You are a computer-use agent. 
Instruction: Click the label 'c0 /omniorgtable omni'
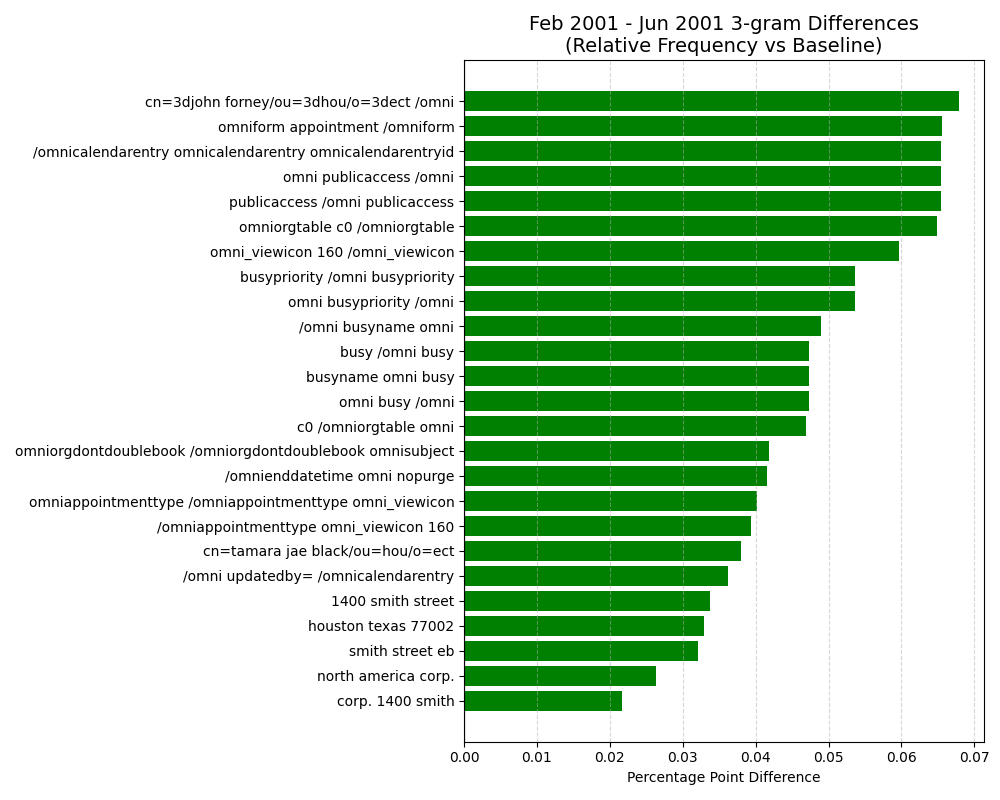tap(376, 427)
